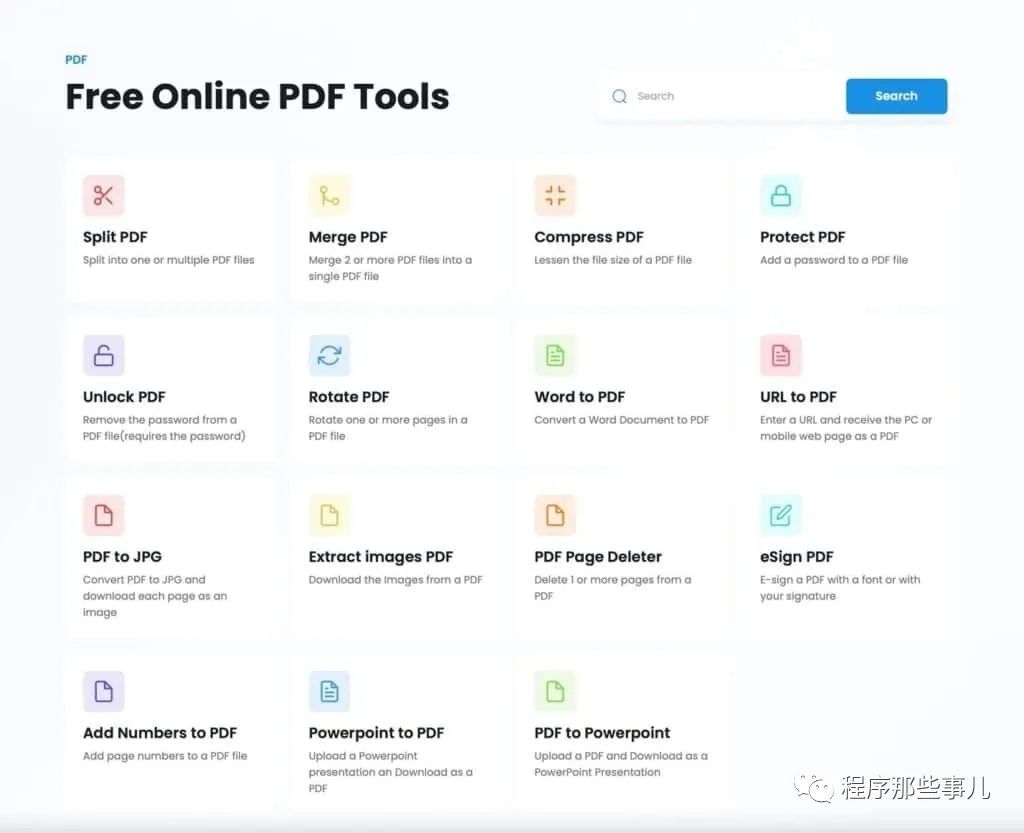This screenshot has height=833, width=1024.
Task: Click 'Enter a URL and receive' description
Action: pyautogui.click(x=846, y=428)
